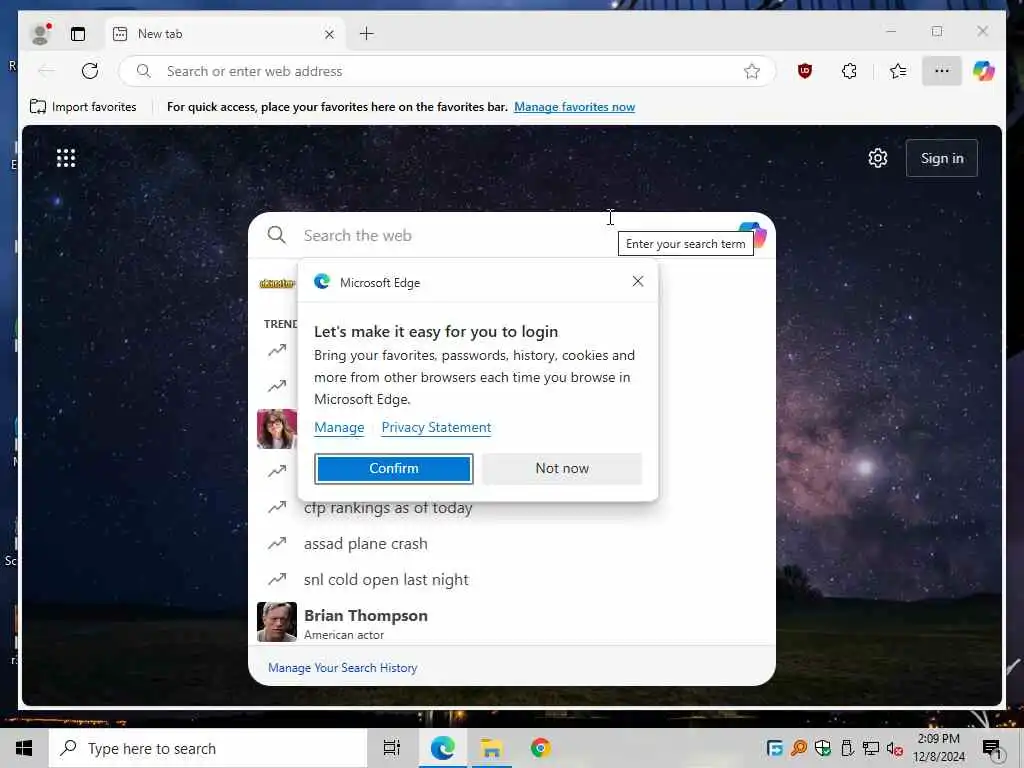Open the Windows Security tray icon
Viewport: 1024px width, 768px height.
pyautogui.click(x=823, y=748)
